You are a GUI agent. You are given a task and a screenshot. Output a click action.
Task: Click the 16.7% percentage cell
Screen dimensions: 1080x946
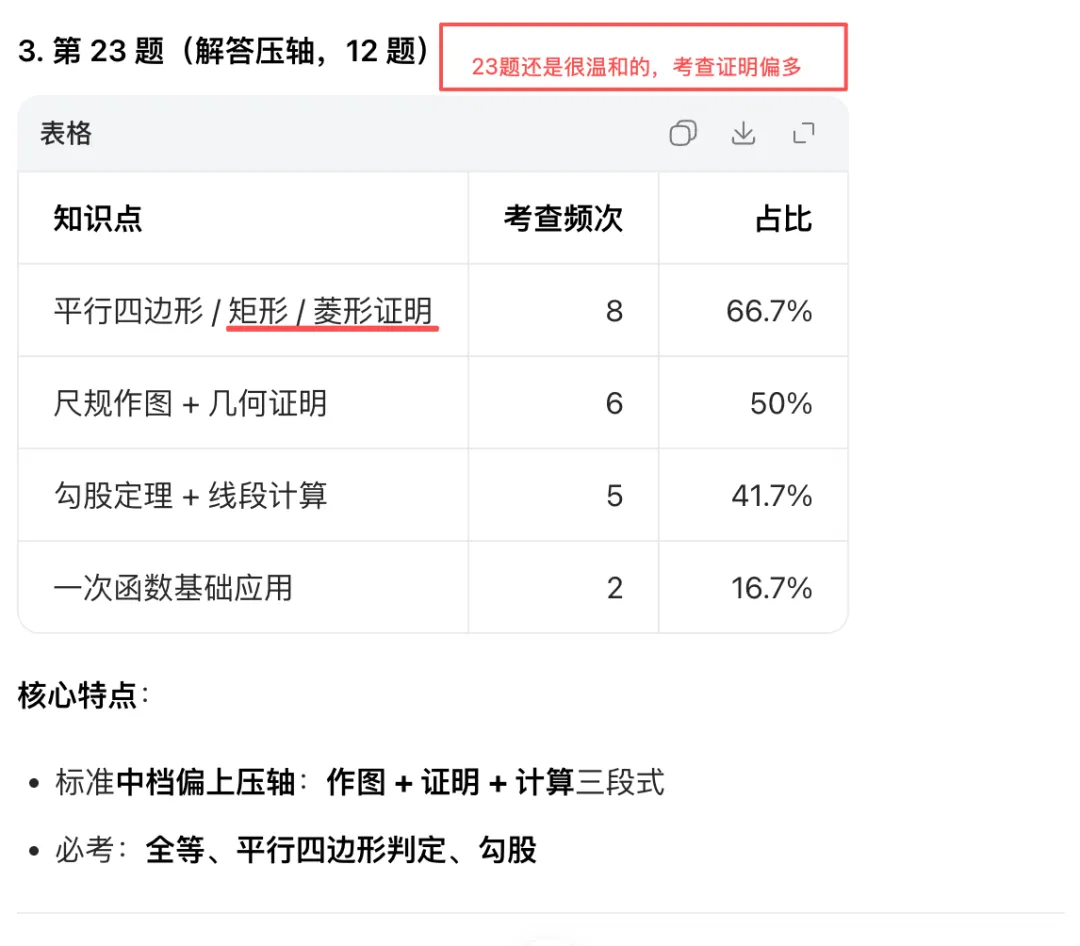tap(771, 587)
